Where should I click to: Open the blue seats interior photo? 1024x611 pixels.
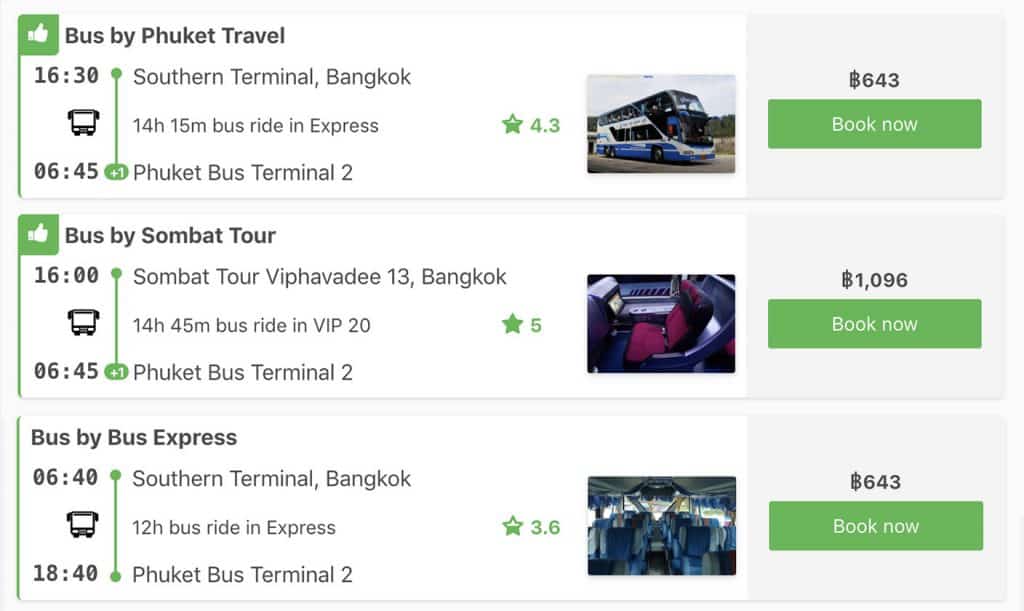click(x=661, y=526)
